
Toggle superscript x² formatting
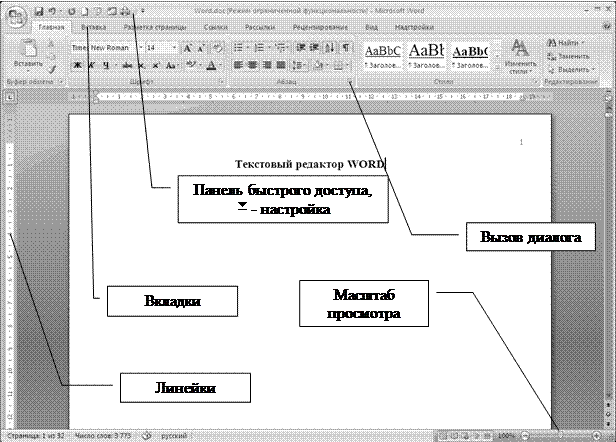click(x=156, y=65)
